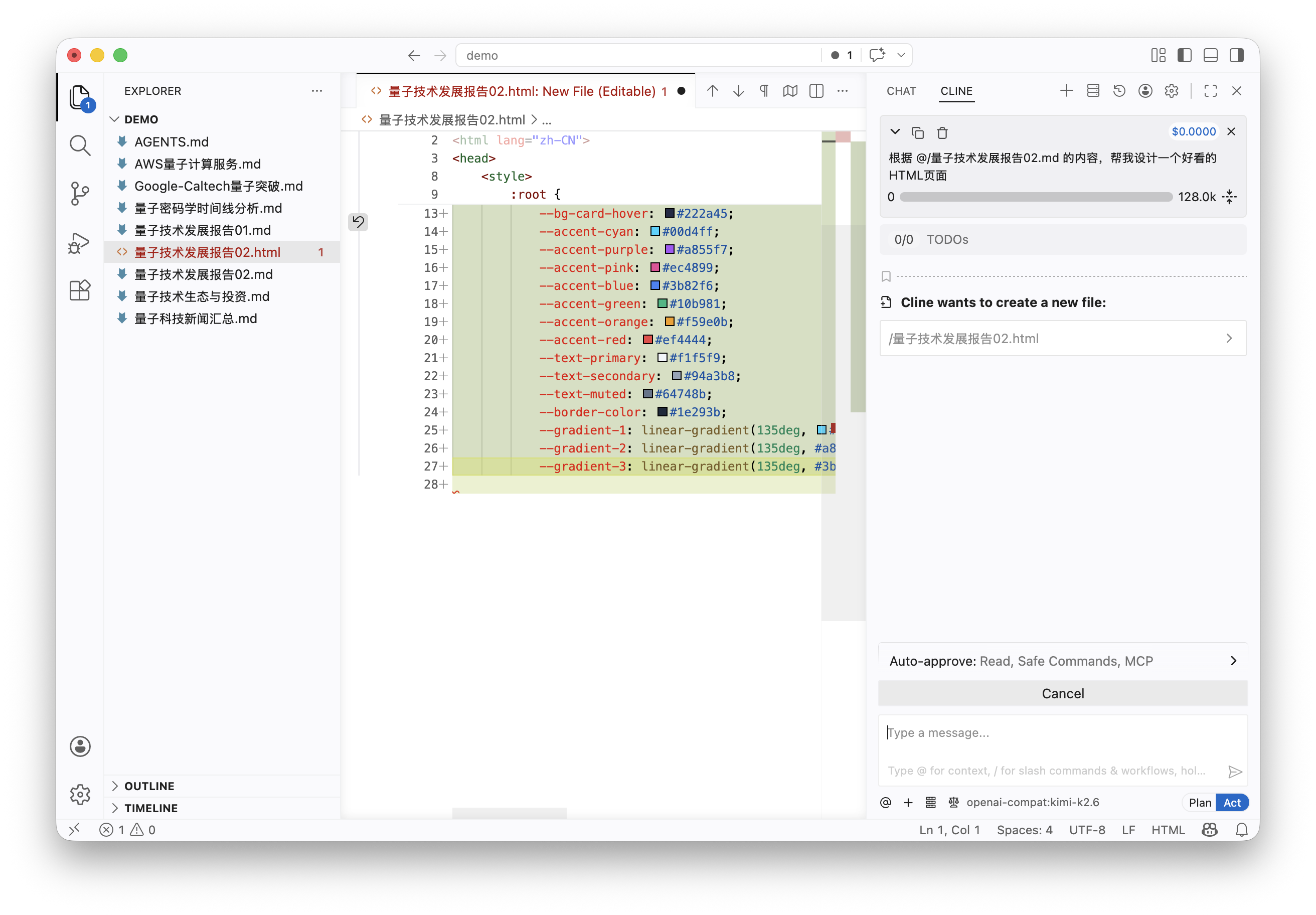Expand the TIMELINE section
The width and height of the screenshot is (1316, 915).
115,807
